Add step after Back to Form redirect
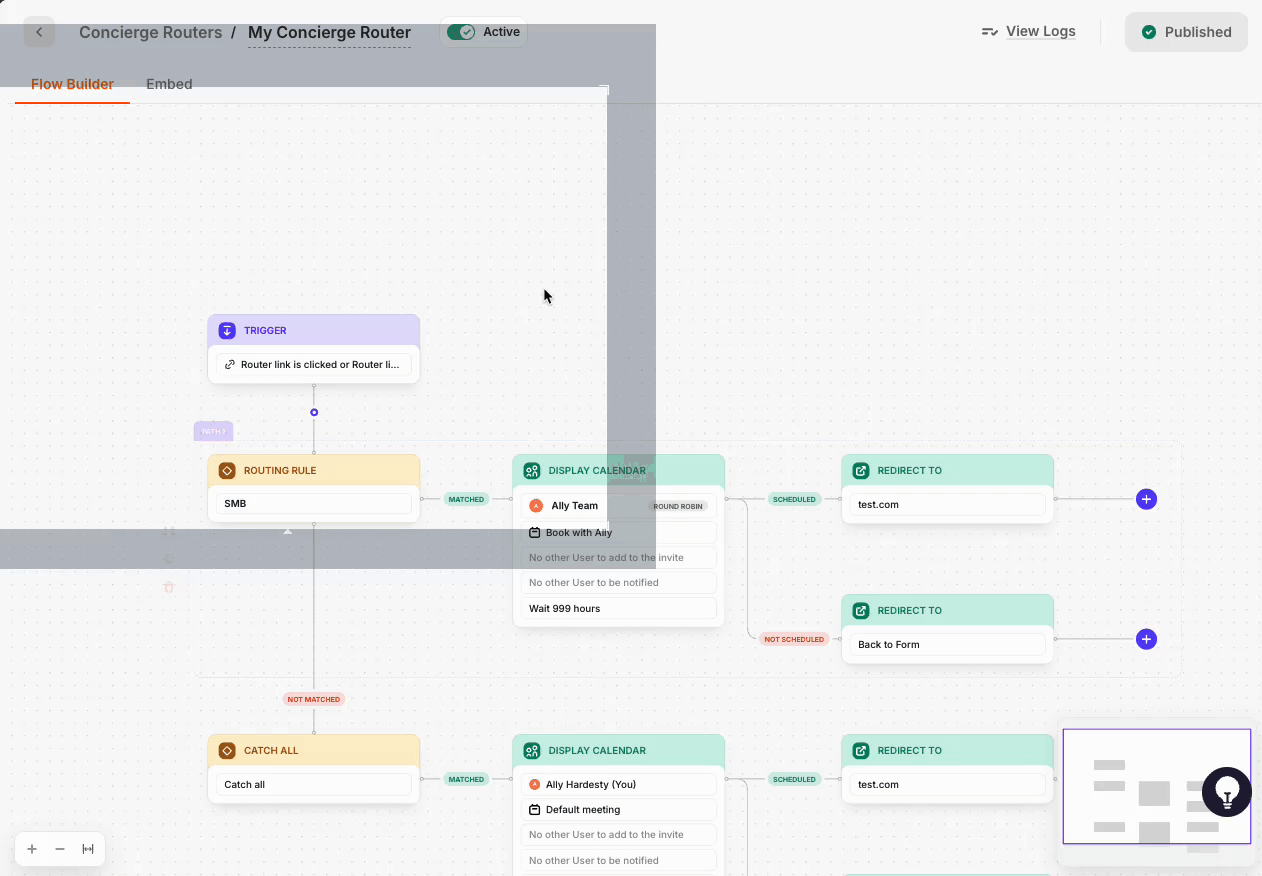1262x876 pixels. (x=1146, y=639)
